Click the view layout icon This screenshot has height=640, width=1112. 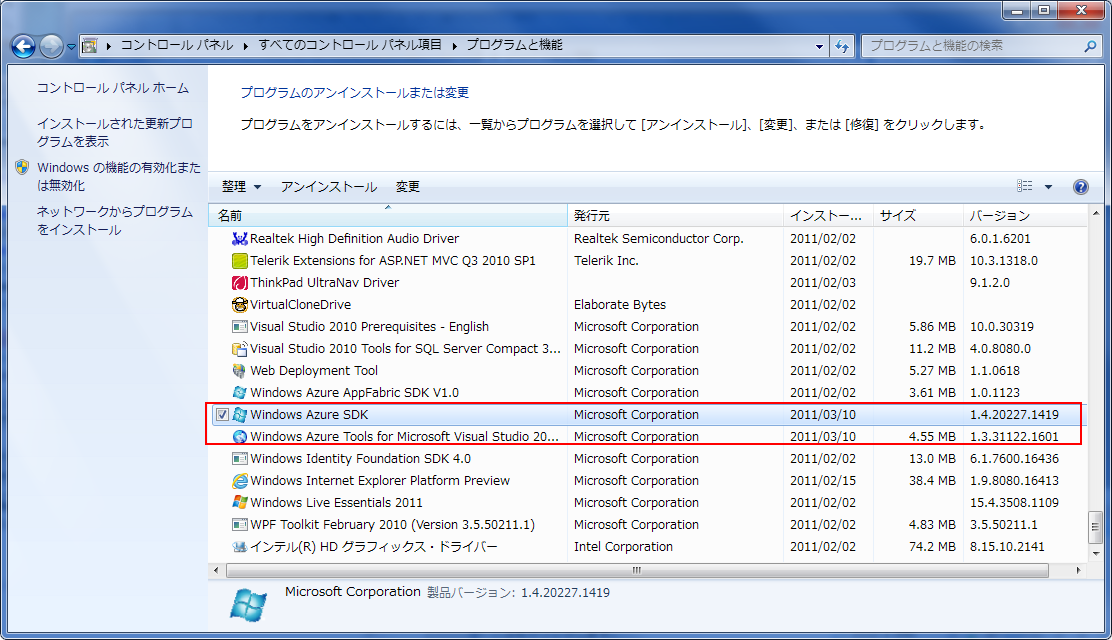[1025, 186]
